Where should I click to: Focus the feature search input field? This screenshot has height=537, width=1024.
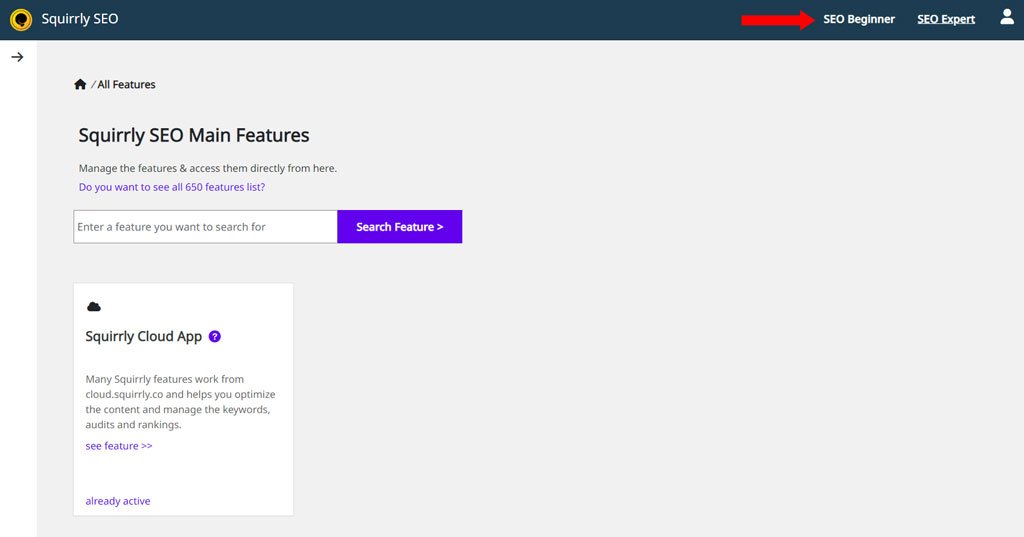205,227
